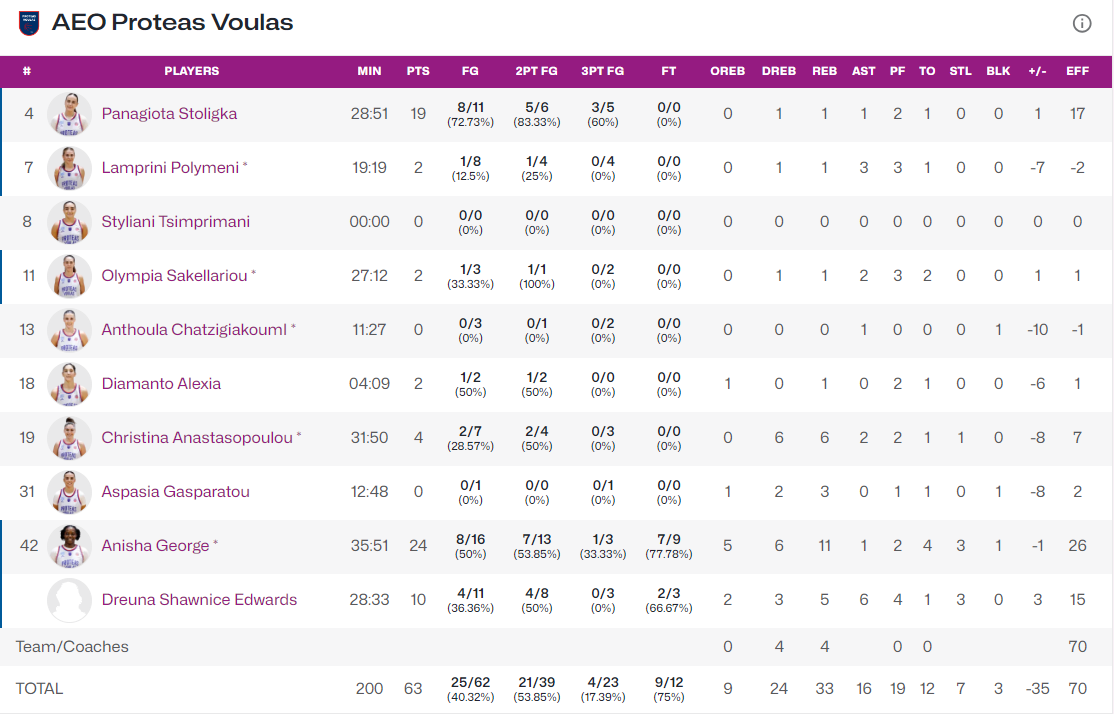This screenshot has width=1114, height=714.
Task: Click the PTS column header
Action: pyautogui.click(x=418, y=71)
